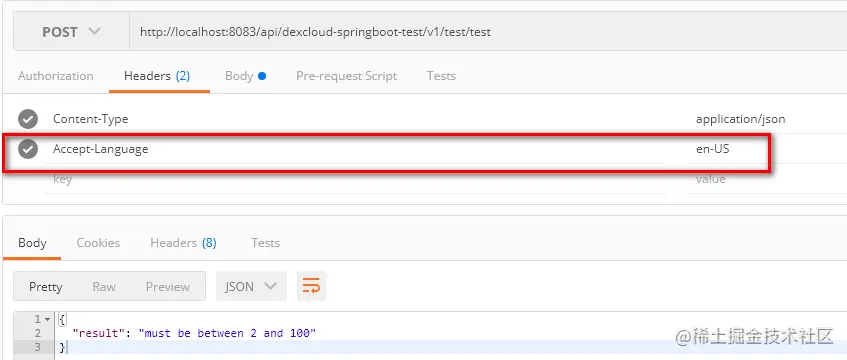
Task: Open the POST method dropdown
Action: coord(71,32)
